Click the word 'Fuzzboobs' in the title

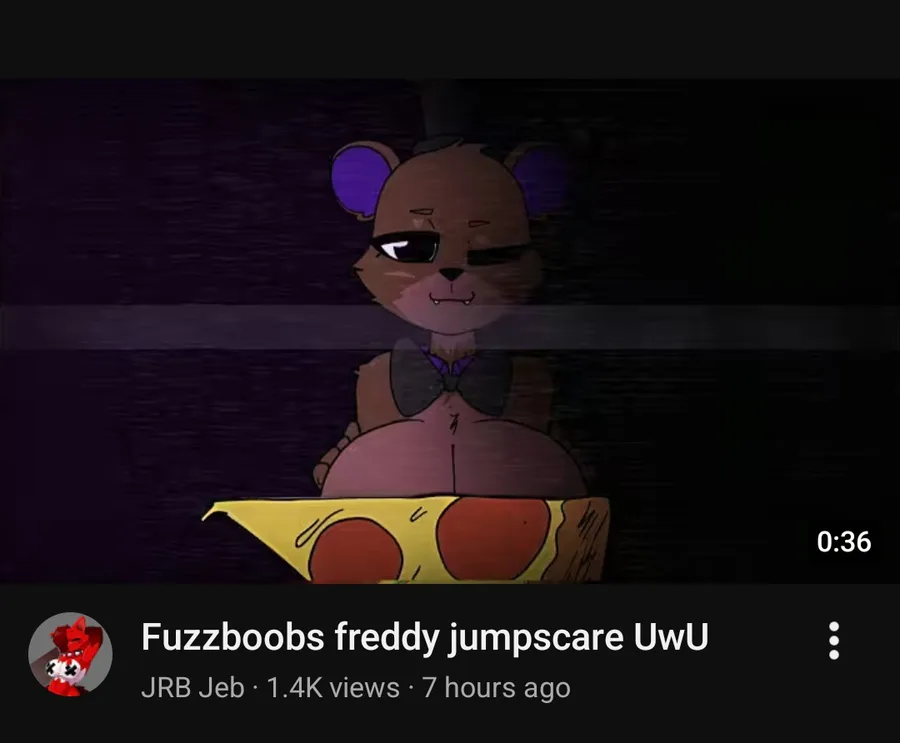point(232,636)
